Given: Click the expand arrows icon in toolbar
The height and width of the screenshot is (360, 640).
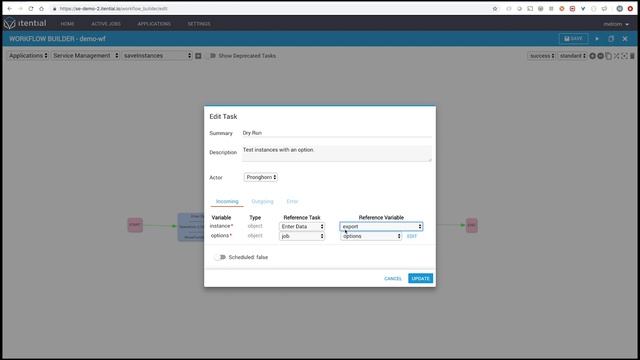Looking at the screenshot, I should click(616, 56).
